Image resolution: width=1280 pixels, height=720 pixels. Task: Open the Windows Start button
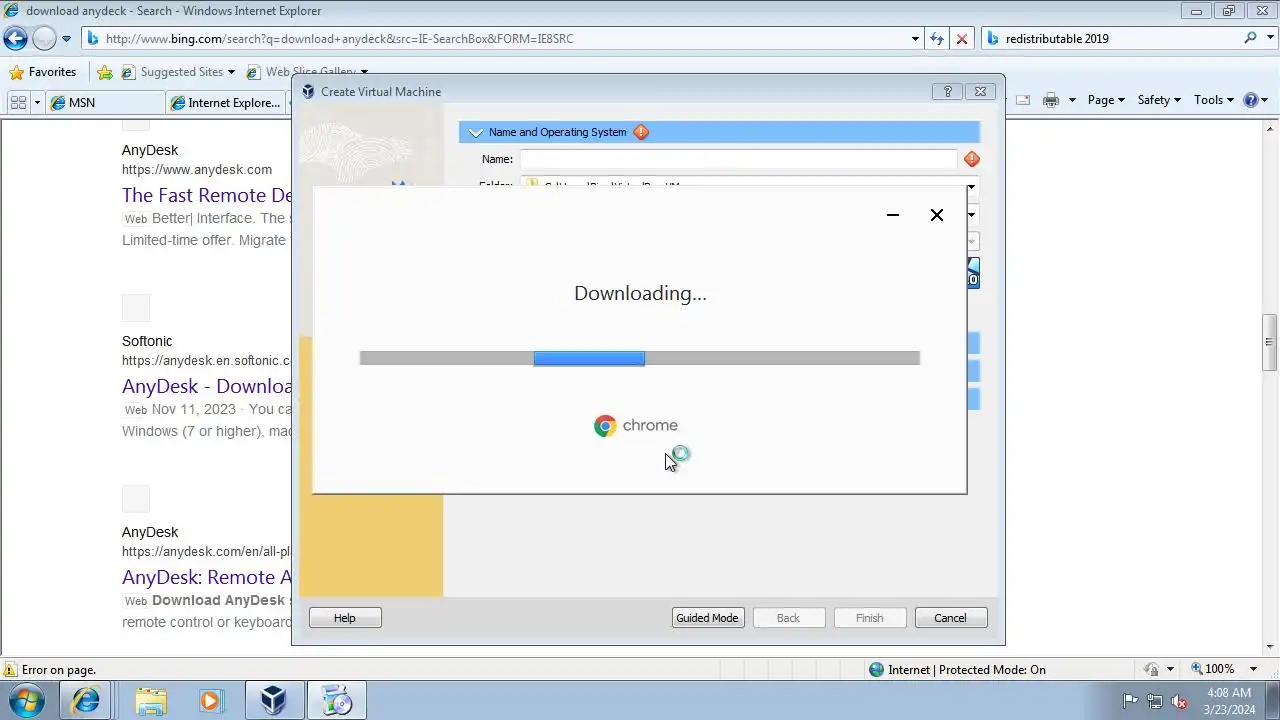point(27,701)
